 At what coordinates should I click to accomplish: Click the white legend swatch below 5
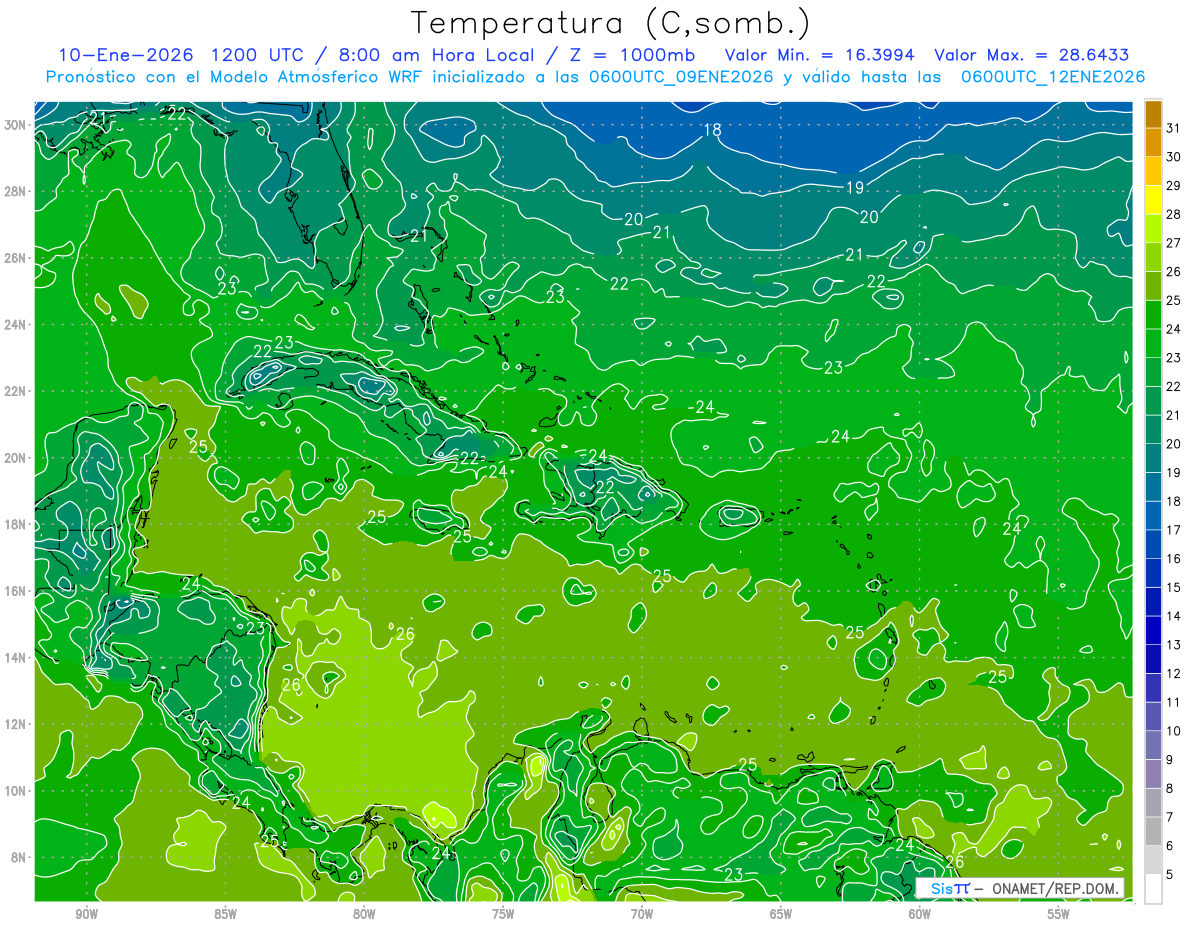coord(1153,889)
